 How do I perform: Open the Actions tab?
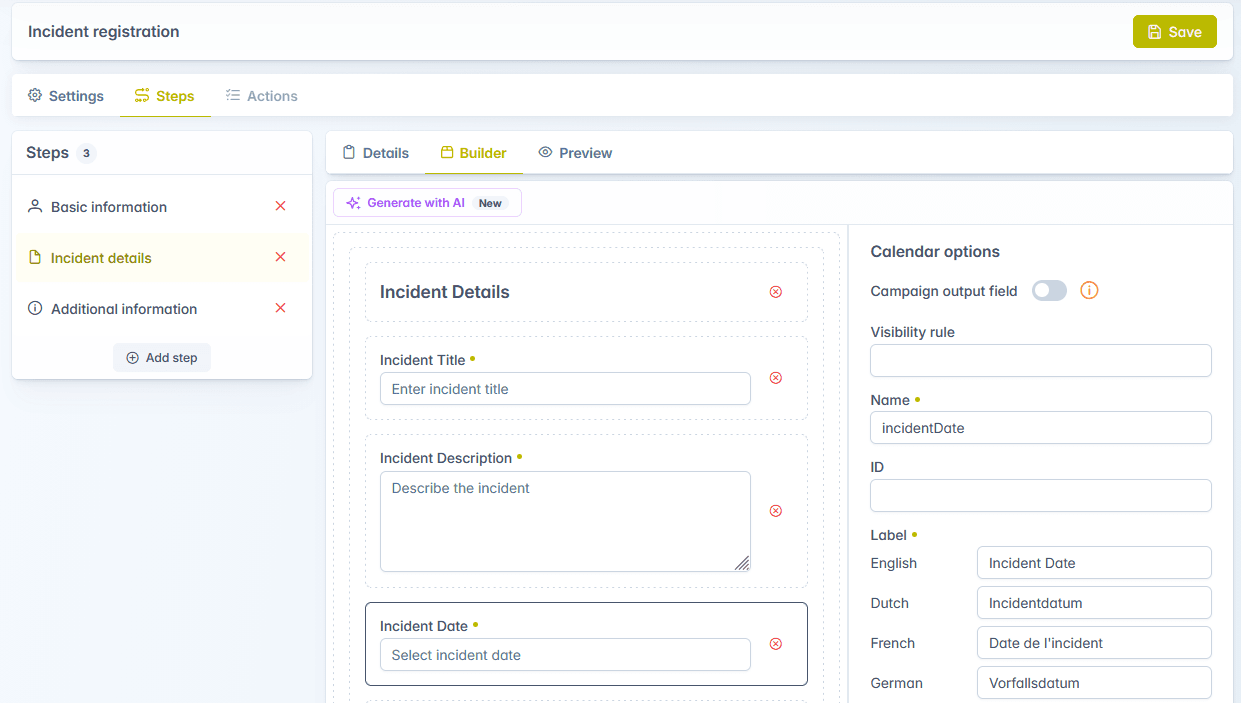[261, 96]
